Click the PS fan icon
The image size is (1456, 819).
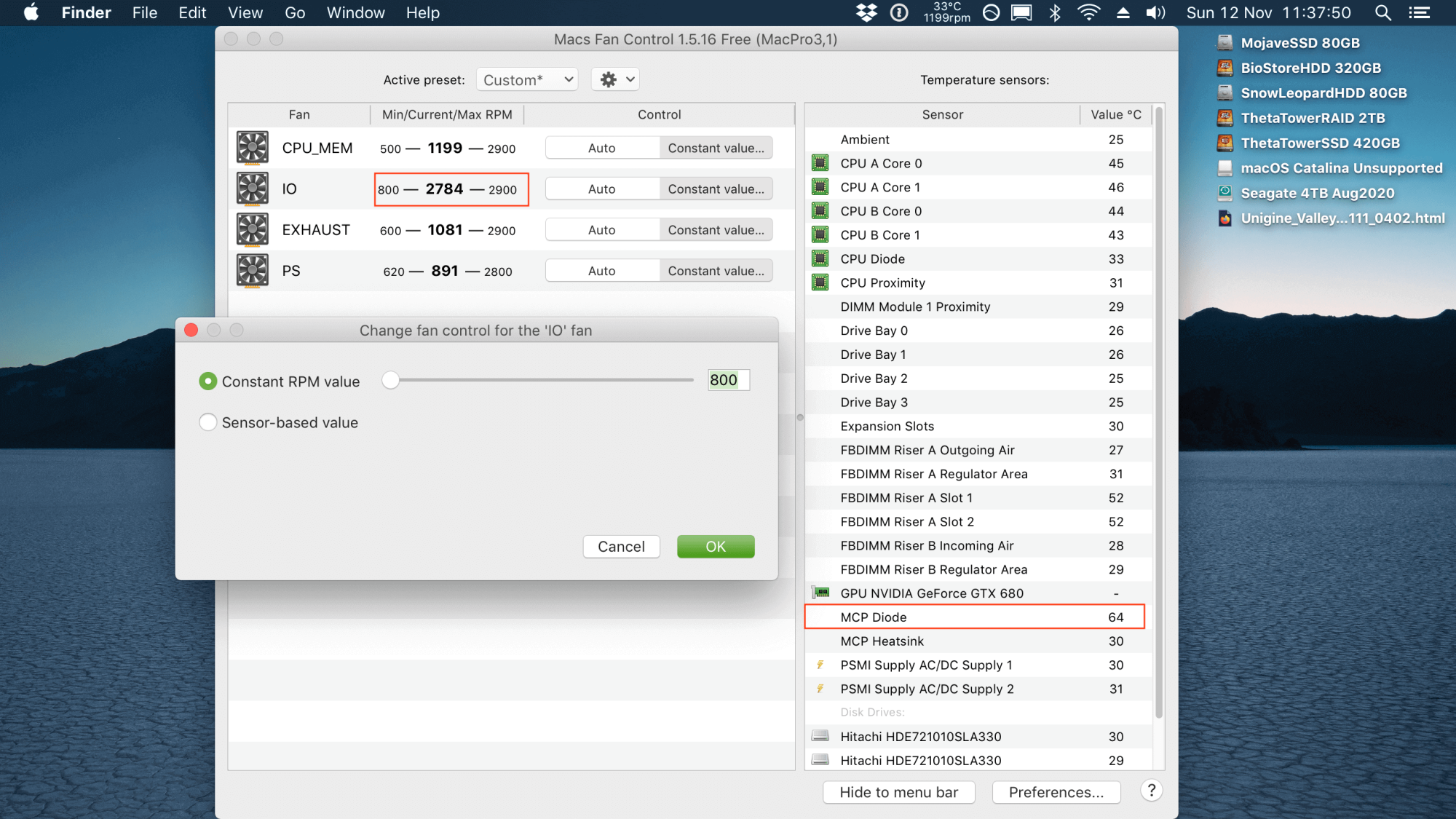(x=252, y=271)
